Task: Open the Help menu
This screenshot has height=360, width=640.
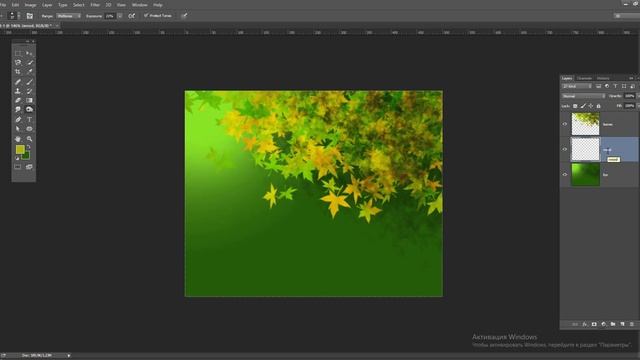Action: coord(158,5)
